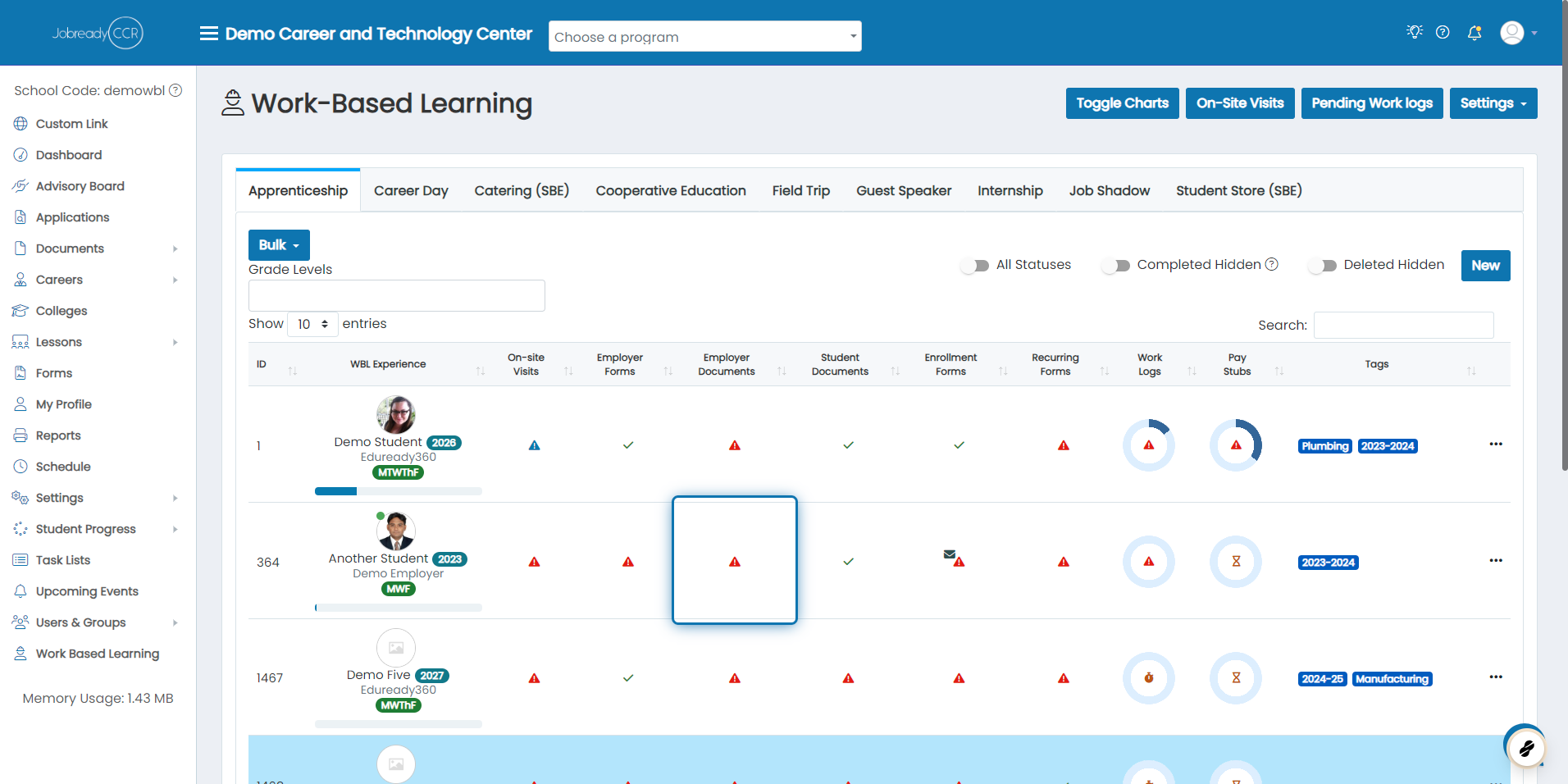Click row 364 Student Documents checkmark
Viewport: 1568px width, 784px height.
848,562
